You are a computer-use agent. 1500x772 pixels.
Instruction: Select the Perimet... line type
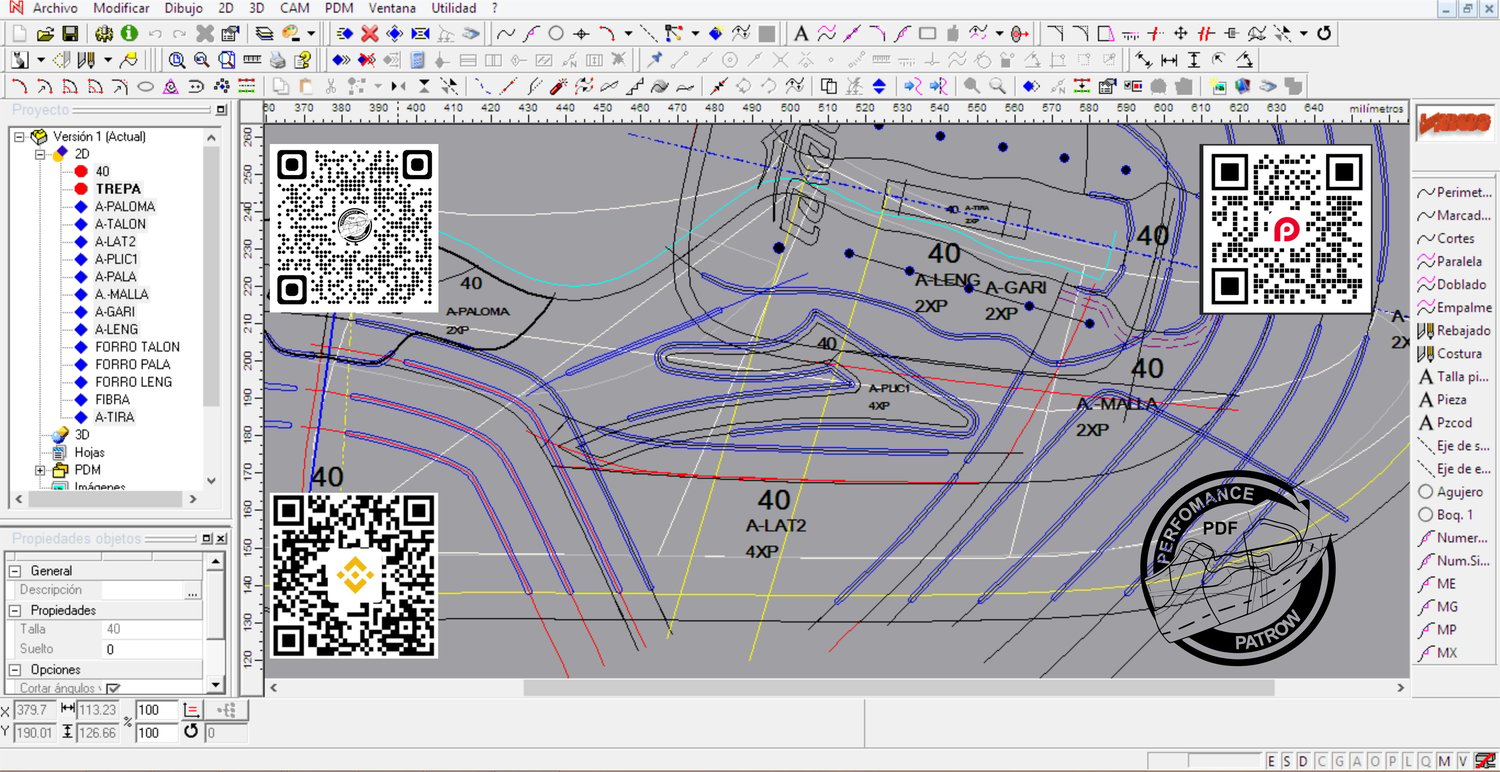click(x=1455, y=192)
